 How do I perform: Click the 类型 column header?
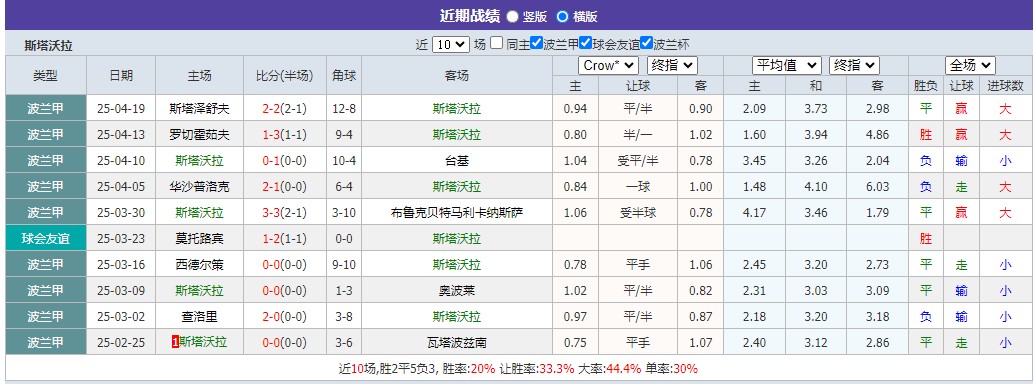(x=46, y=75)
